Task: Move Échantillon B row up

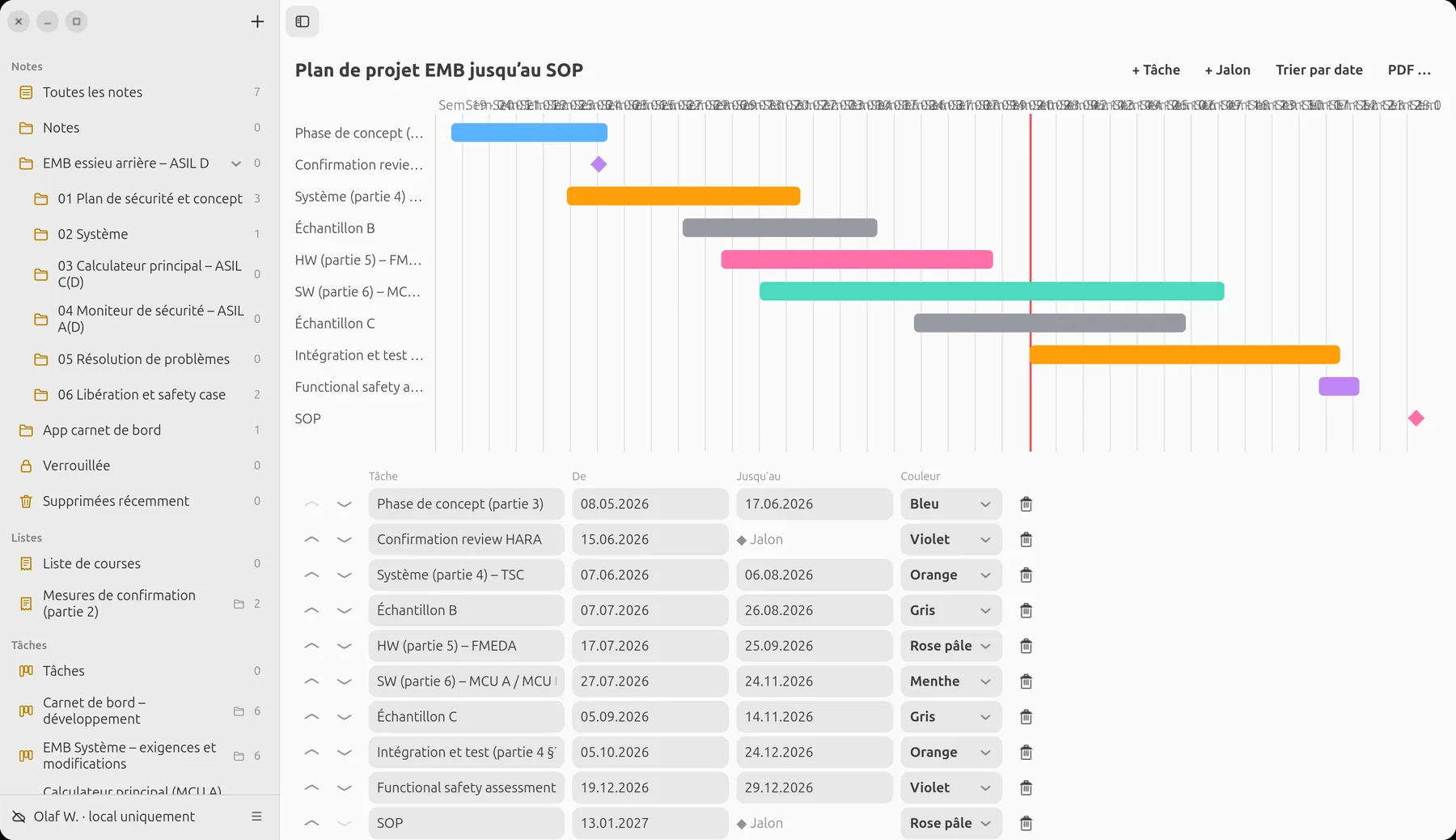Action: click(x=311, y=610)
